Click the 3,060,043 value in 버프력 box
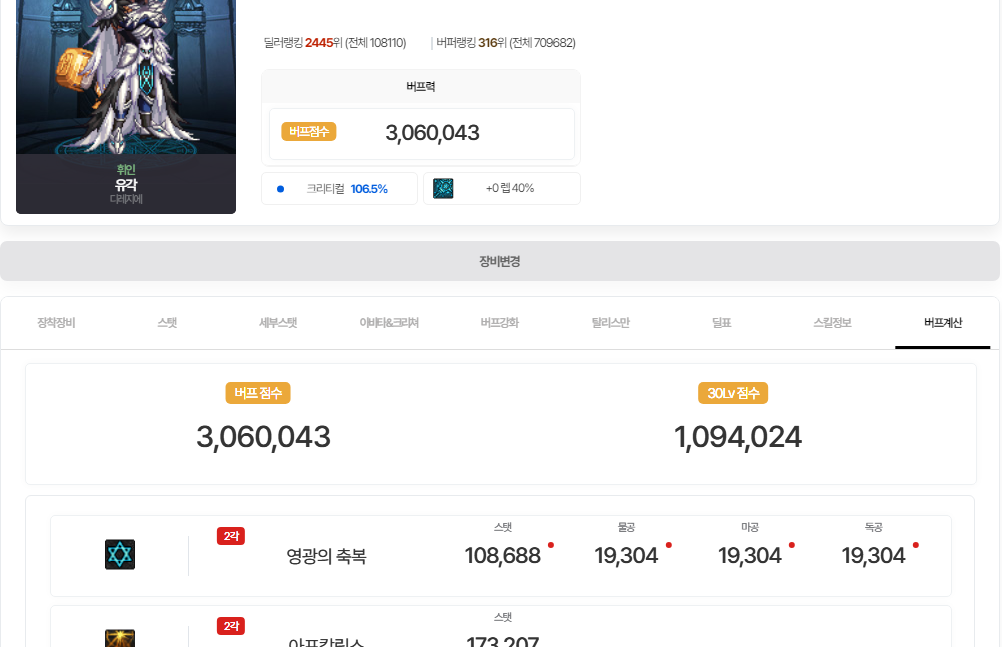Viewport: 1002px width, 647px height. 432,133
